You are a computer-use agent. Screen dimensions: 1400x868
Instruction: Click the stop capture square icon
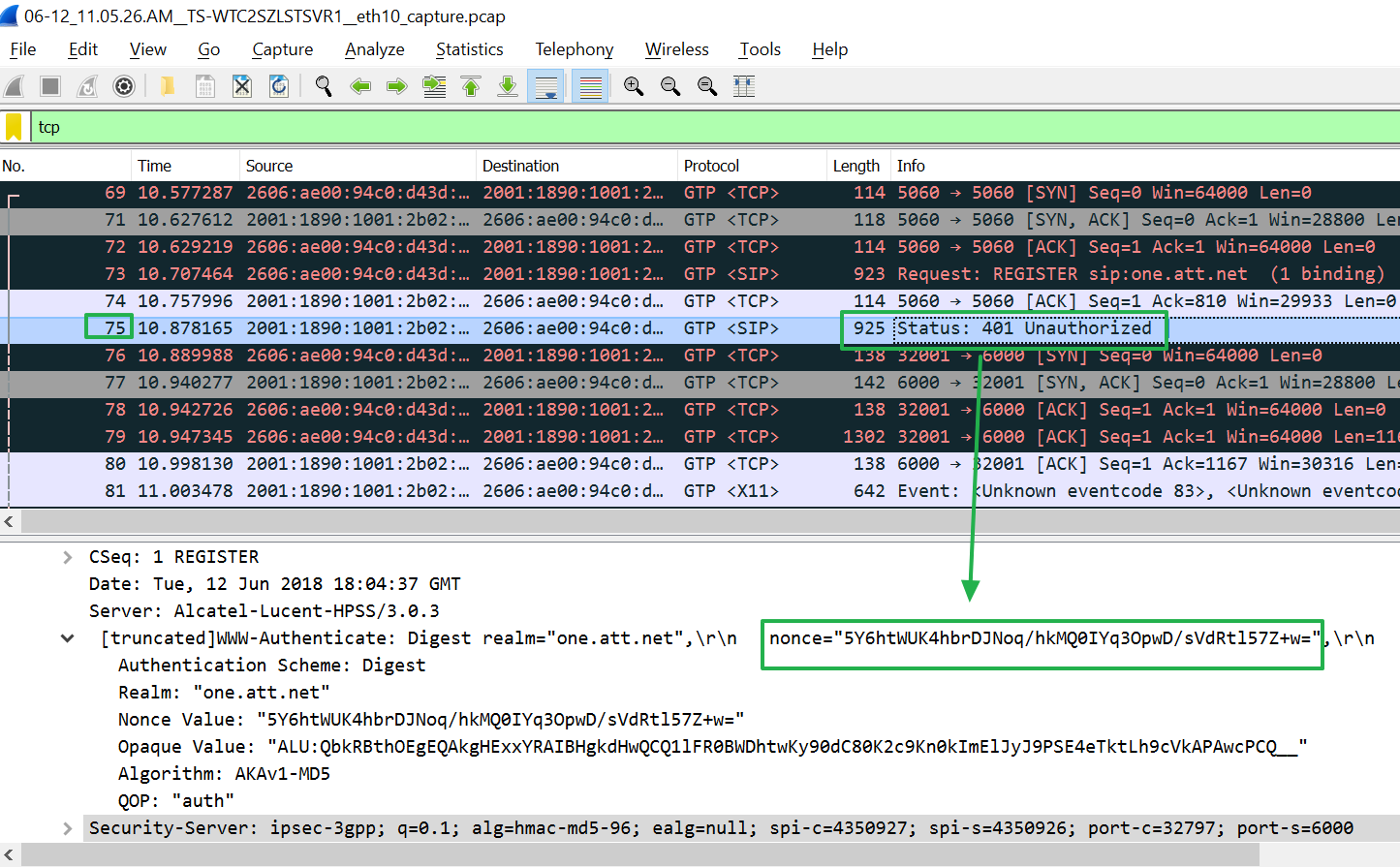(x=50, y=86)
